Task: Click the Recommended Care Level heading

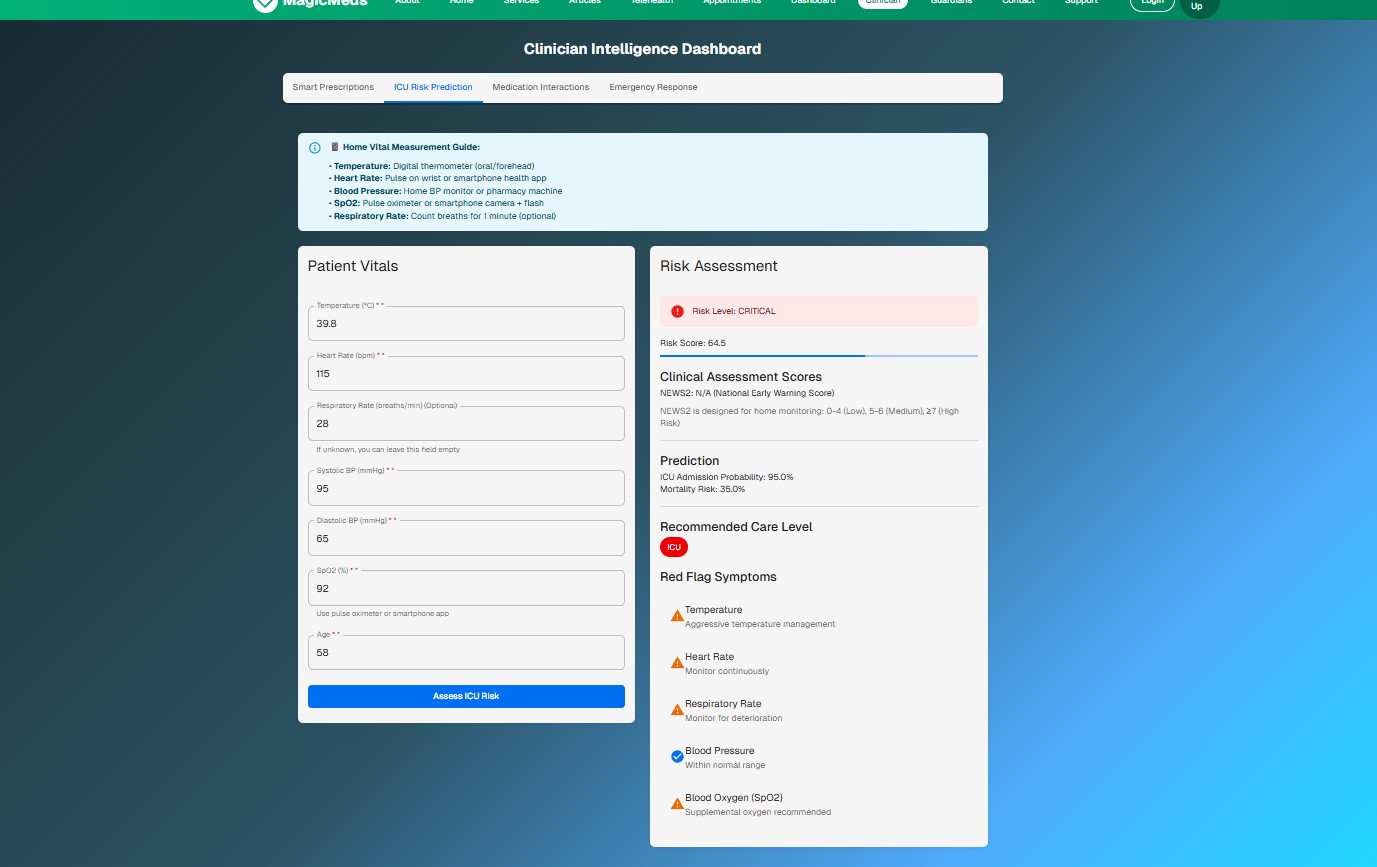Action: (736, 527)
